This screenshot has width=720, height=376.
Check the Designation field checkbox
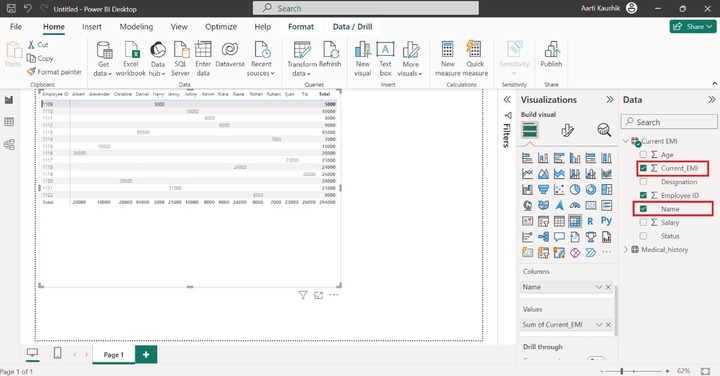pos(643,182)
